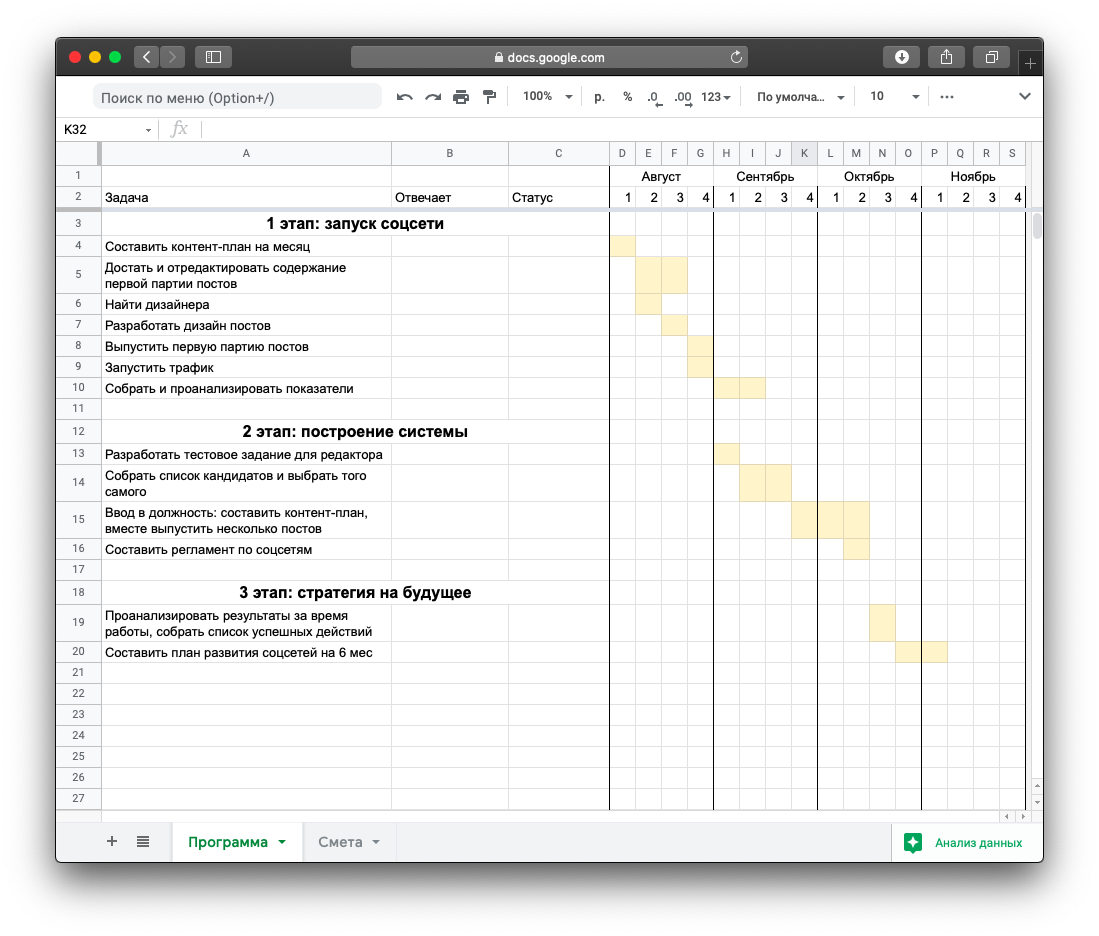Open the 123 number format menu
Image resolution: width=1099 pixels, height=936 pixels.
716,97
